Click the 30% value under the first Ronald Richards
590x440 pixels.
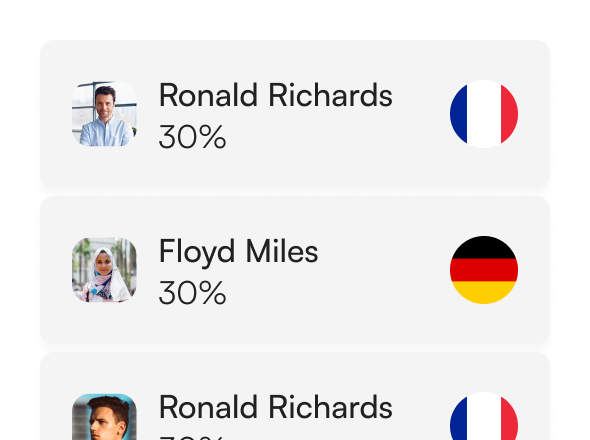coord(192,137)
